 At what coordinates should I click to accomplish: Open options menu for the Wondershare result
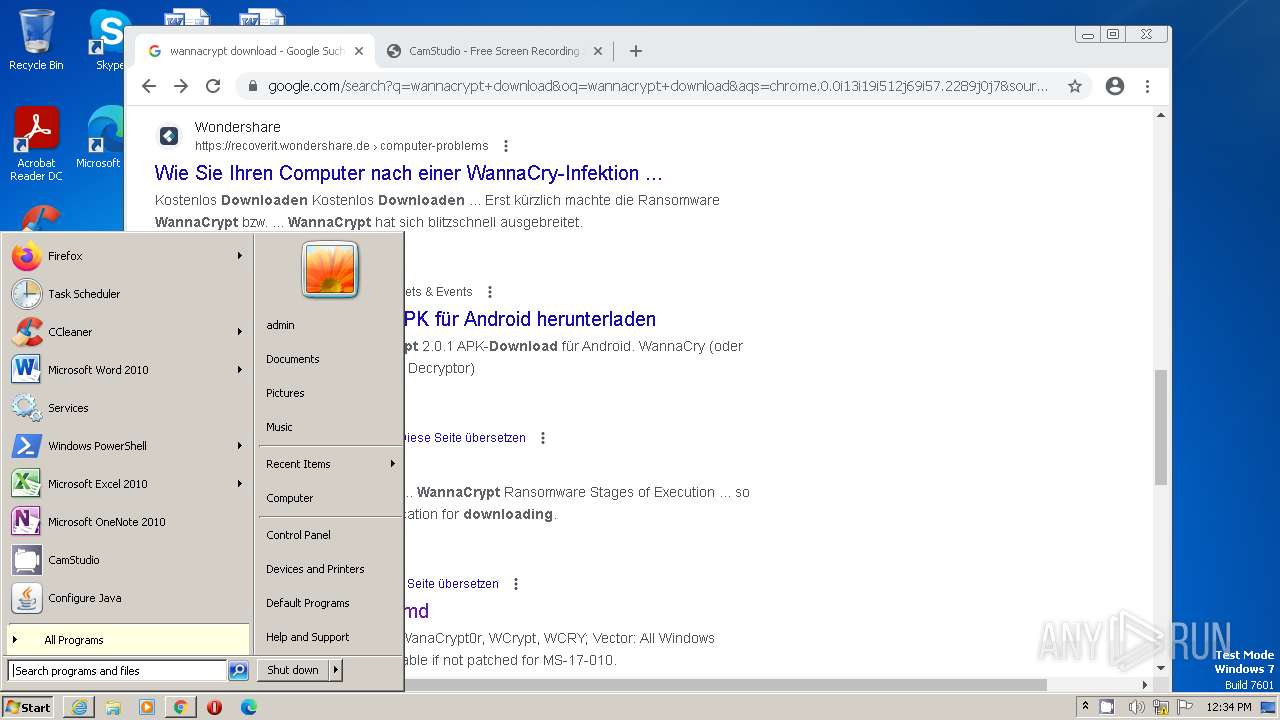click(x=506, y=146)
